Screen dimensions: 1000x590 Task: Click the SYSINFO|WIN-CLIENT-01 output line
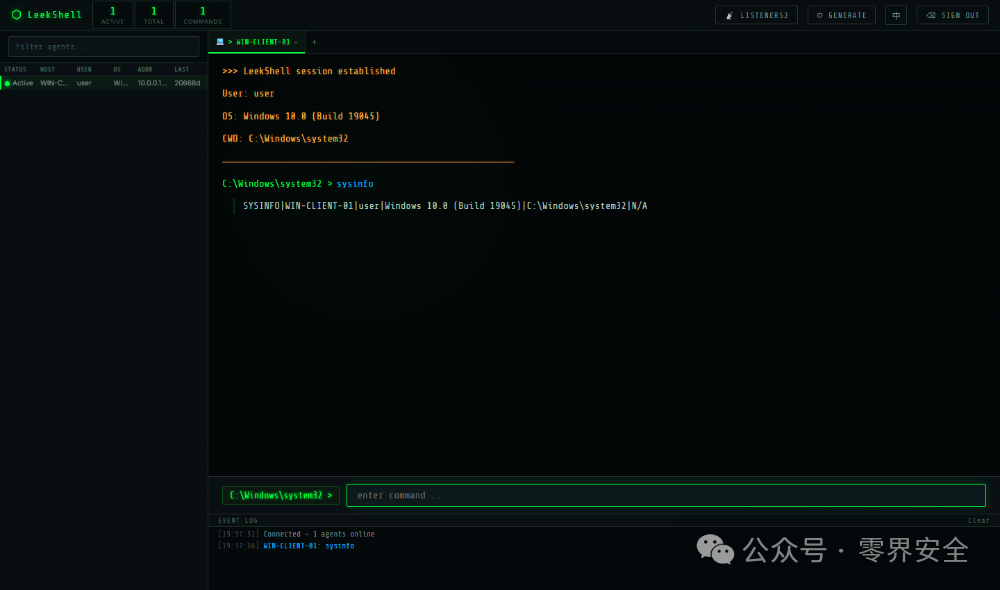click(445, 206)
